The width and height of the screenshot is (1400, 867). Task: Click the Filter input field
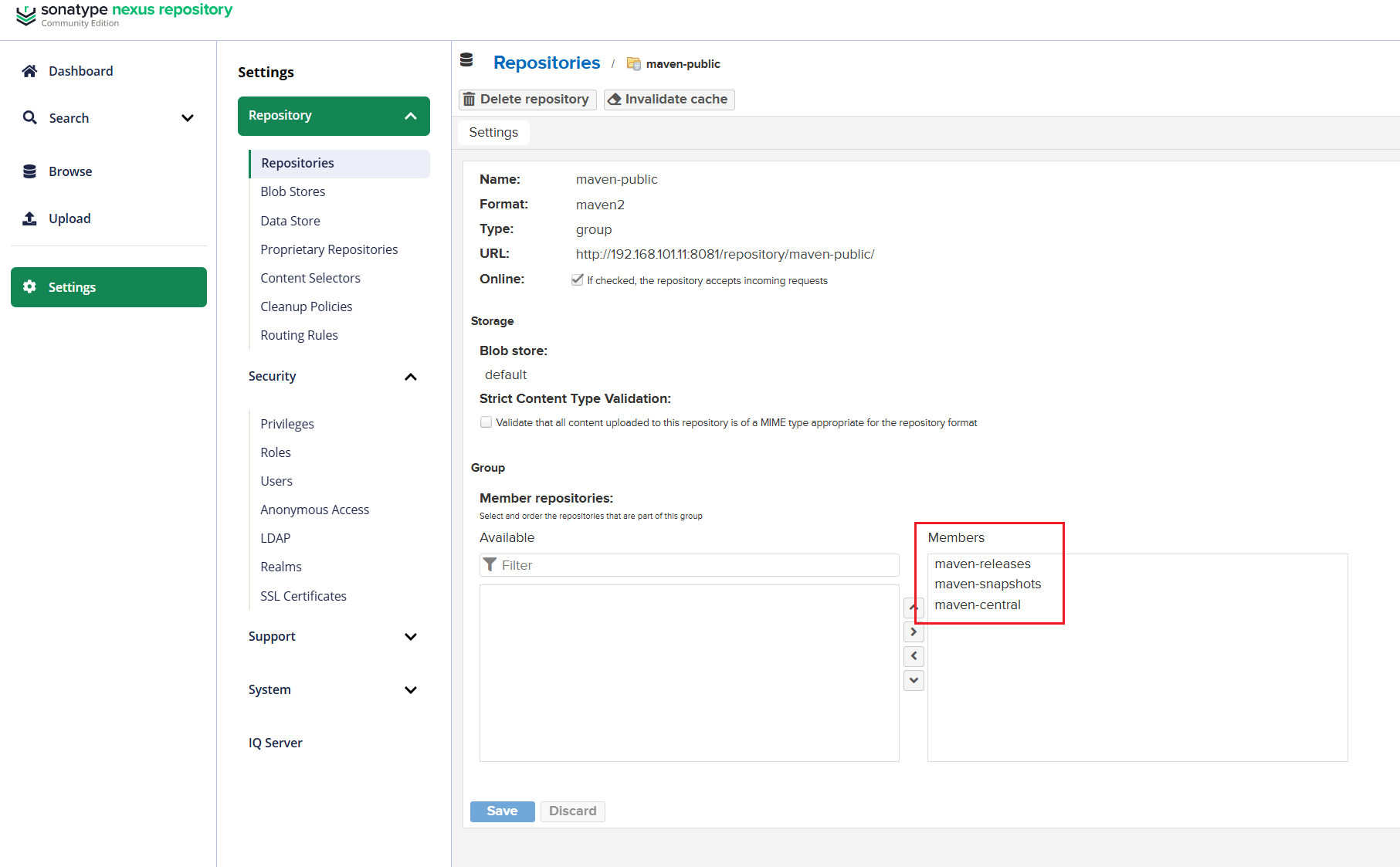[x=690, y=565]
